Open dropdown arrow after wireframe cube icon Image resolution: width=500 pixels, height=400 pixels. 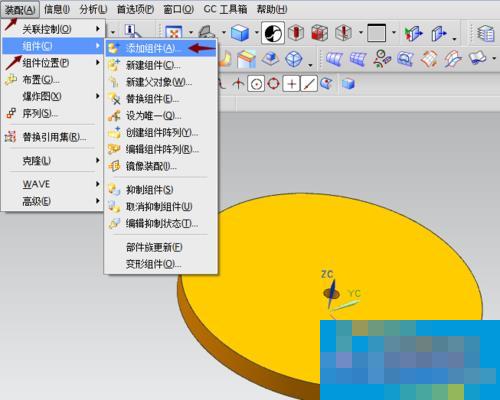[x=310, y=65]
